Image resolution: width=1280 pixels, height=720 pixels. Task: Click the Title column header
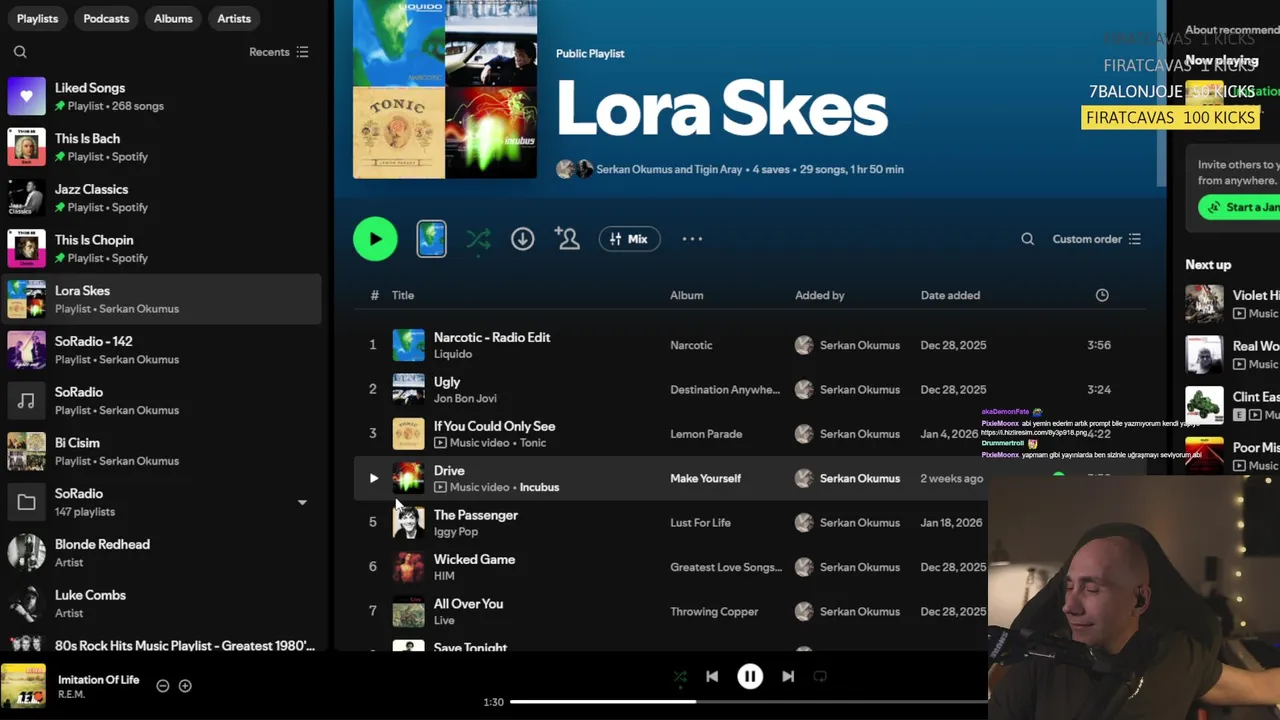click(x=403, y=295)
